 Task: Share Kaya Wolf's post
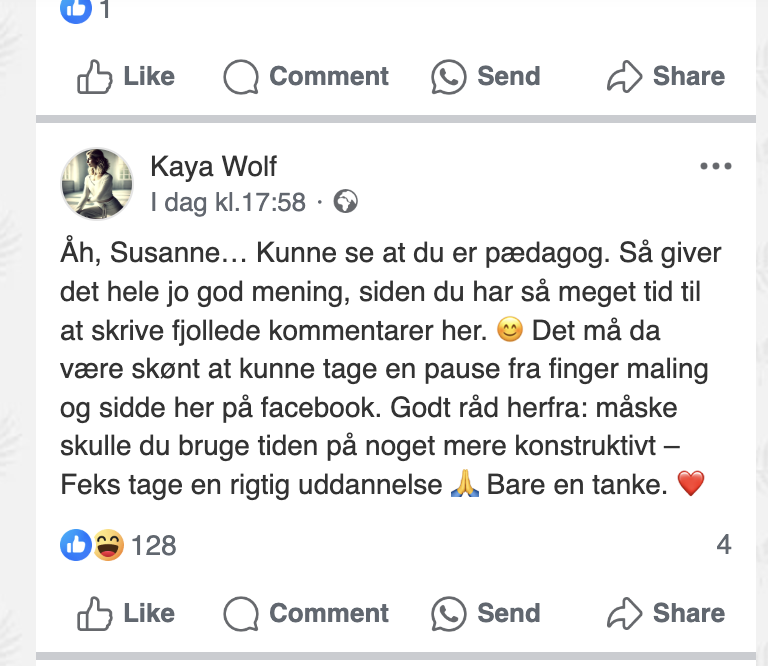click(666, 613)
